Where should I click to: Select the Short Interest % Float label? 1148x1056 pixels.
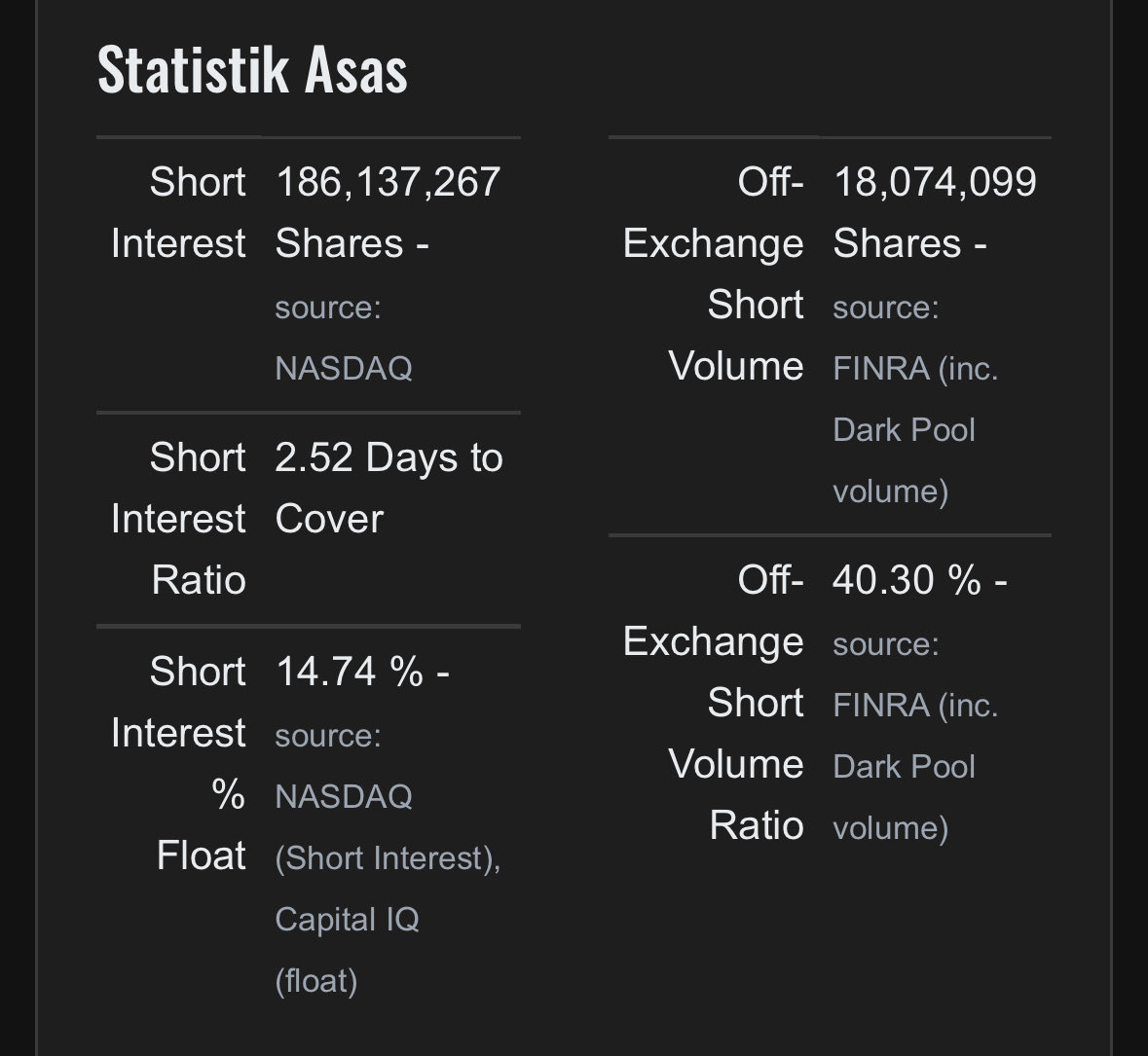(178, 763)
